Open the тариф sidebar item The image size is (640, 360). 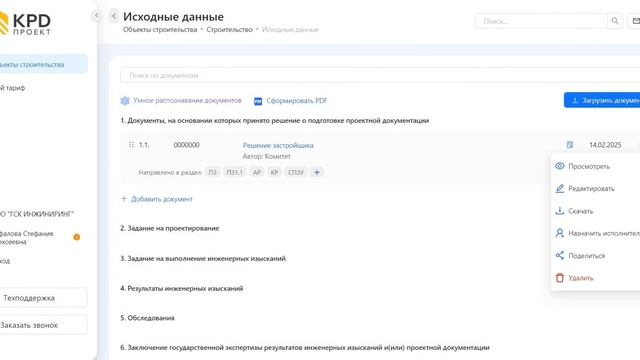[13, 88]
